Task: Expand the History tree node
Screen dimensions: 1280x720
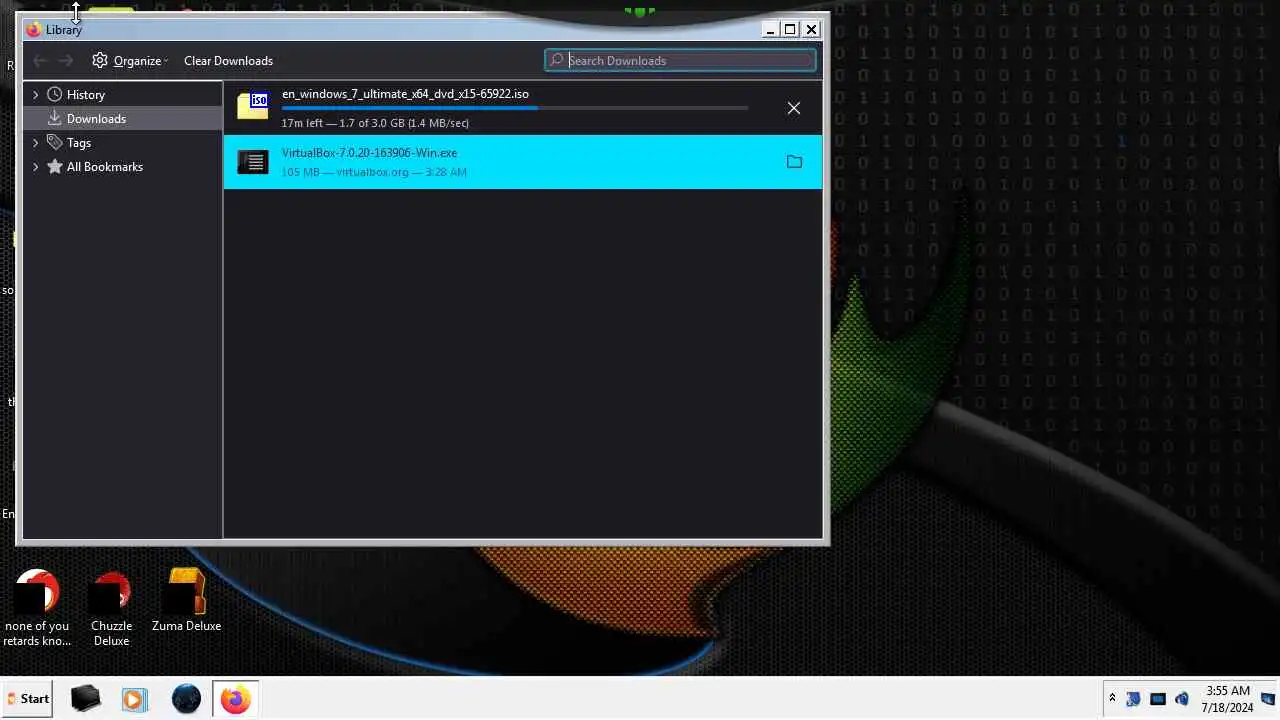Action: (36, 95)
